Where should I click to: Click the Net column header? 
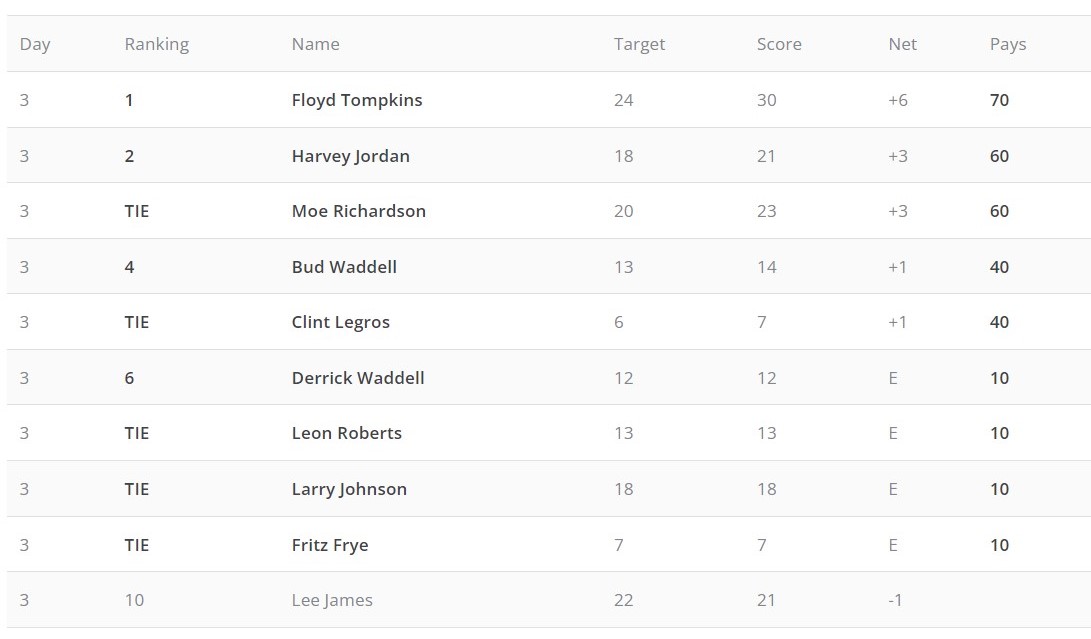coord(902,44)
